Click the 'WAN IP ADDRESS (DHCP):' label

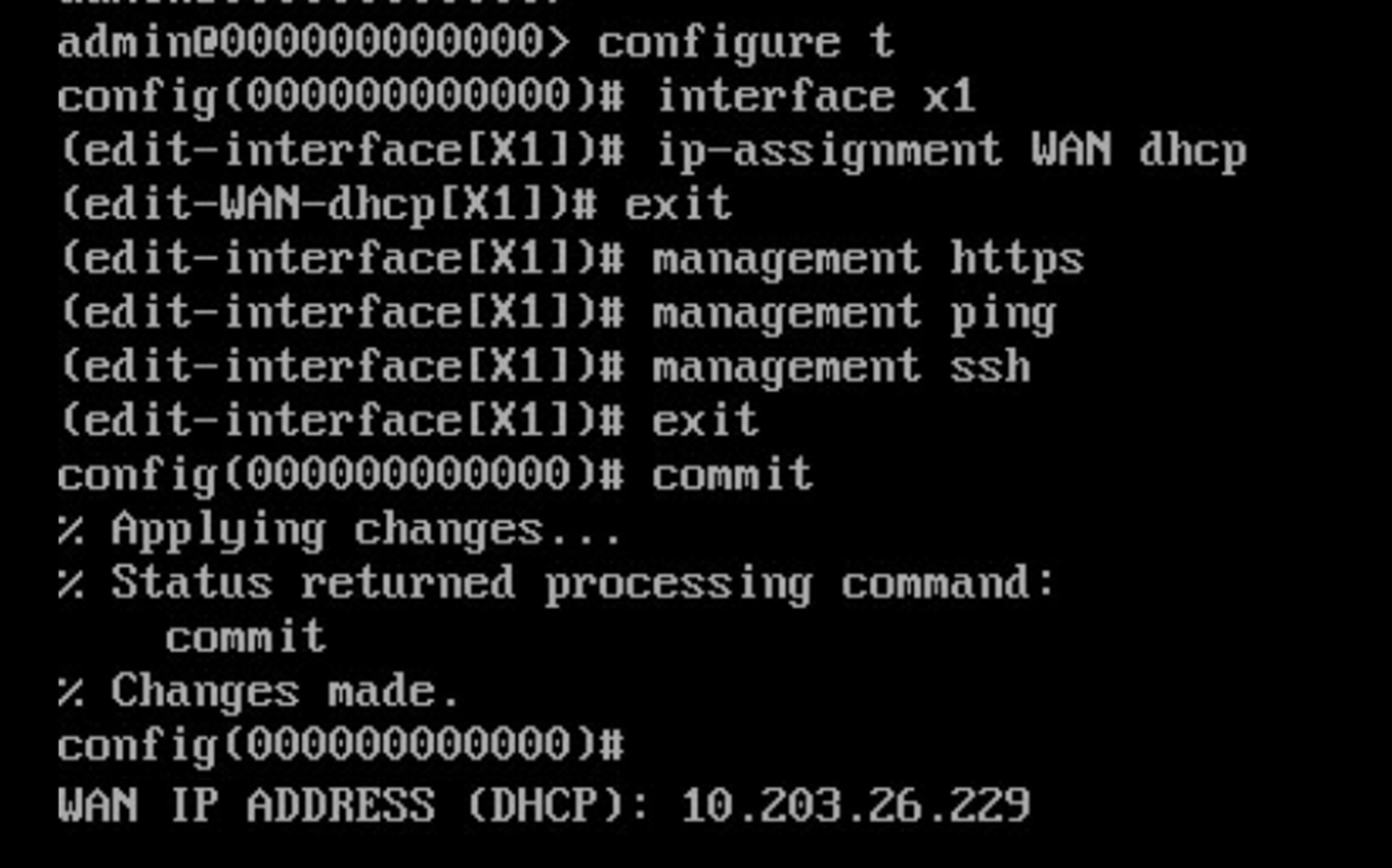(353, 804)
